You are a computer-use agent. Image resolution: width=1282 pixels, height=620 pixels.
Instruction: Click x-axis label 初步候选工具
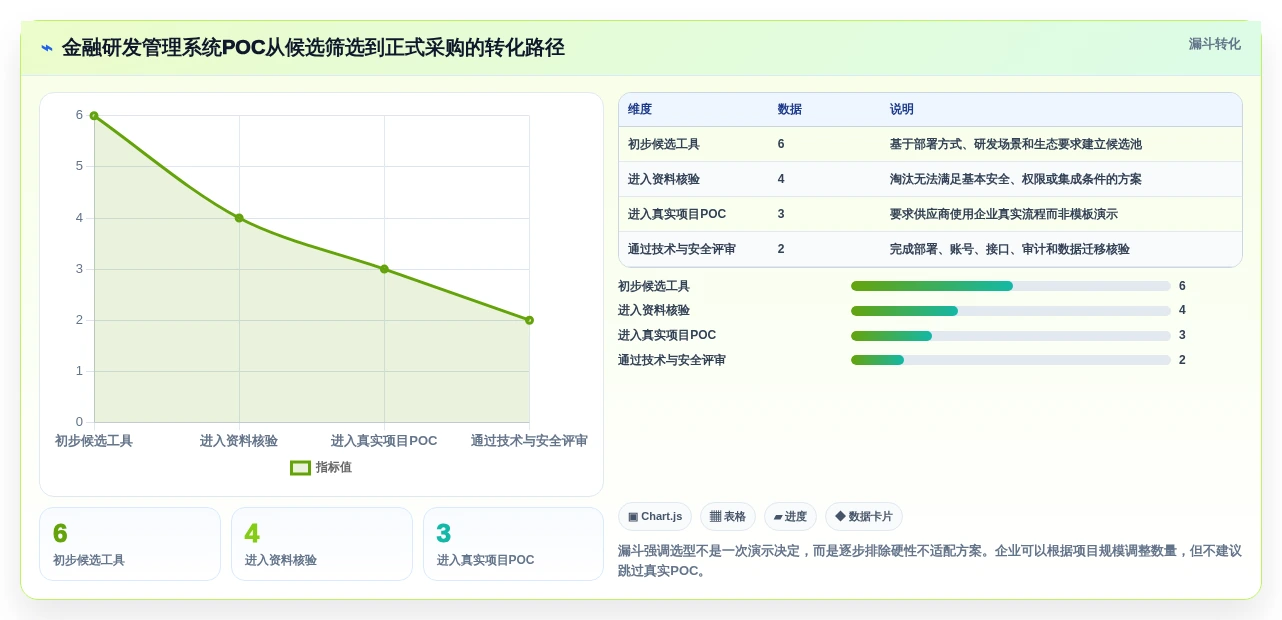(x=94, y=441)
